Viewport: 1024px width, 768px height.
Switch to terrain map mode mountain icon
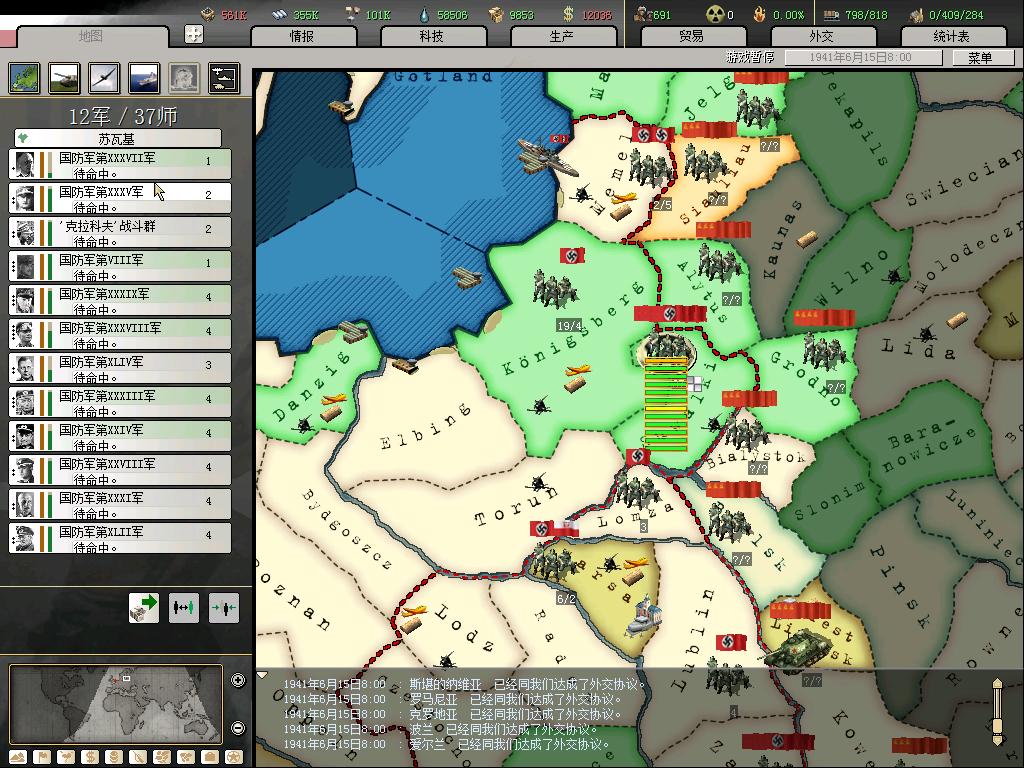pyautogui.click(x=18, y=758)
